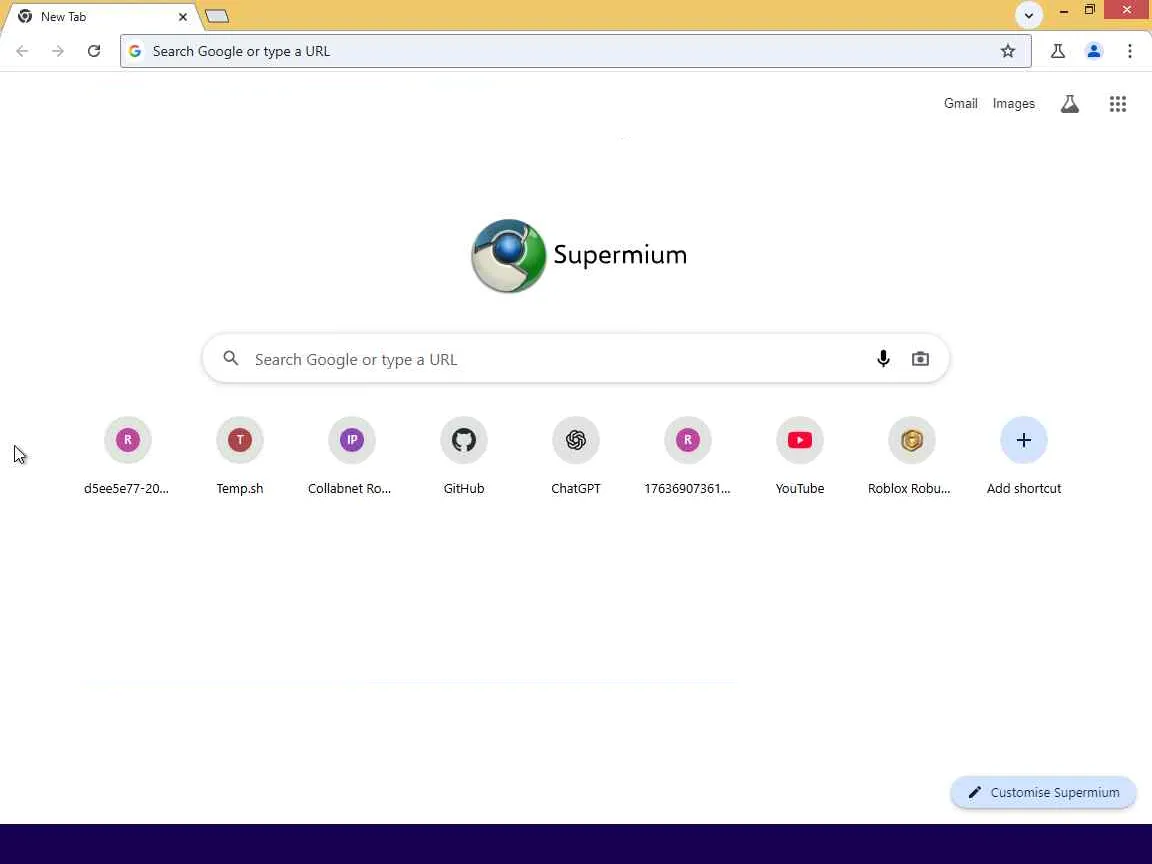Click Customise Supermium button
Viewport: 1152px width, 864px height.
click(x=1043, y=792)
